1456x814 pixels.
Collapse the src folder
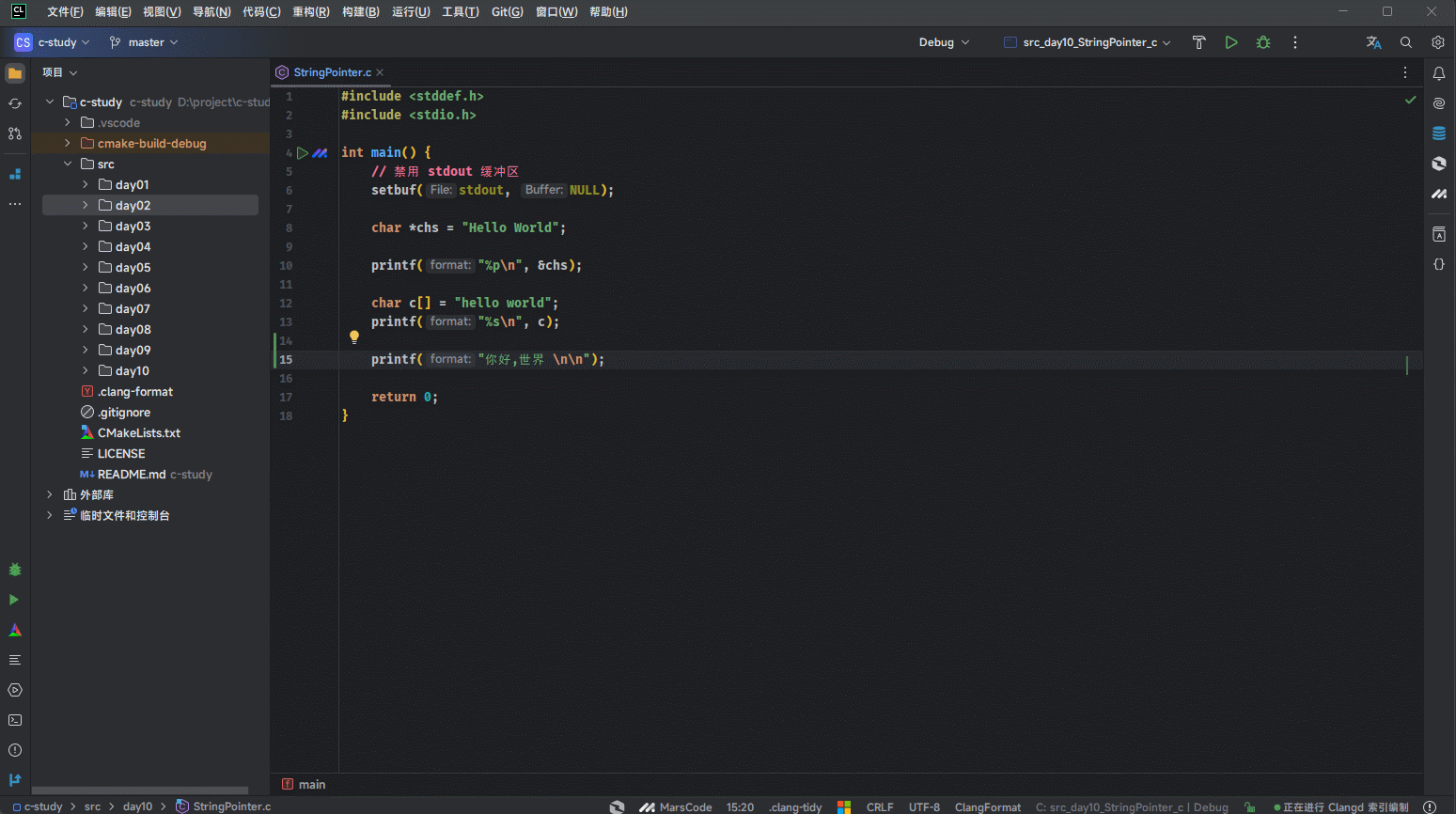click(68, 164)
